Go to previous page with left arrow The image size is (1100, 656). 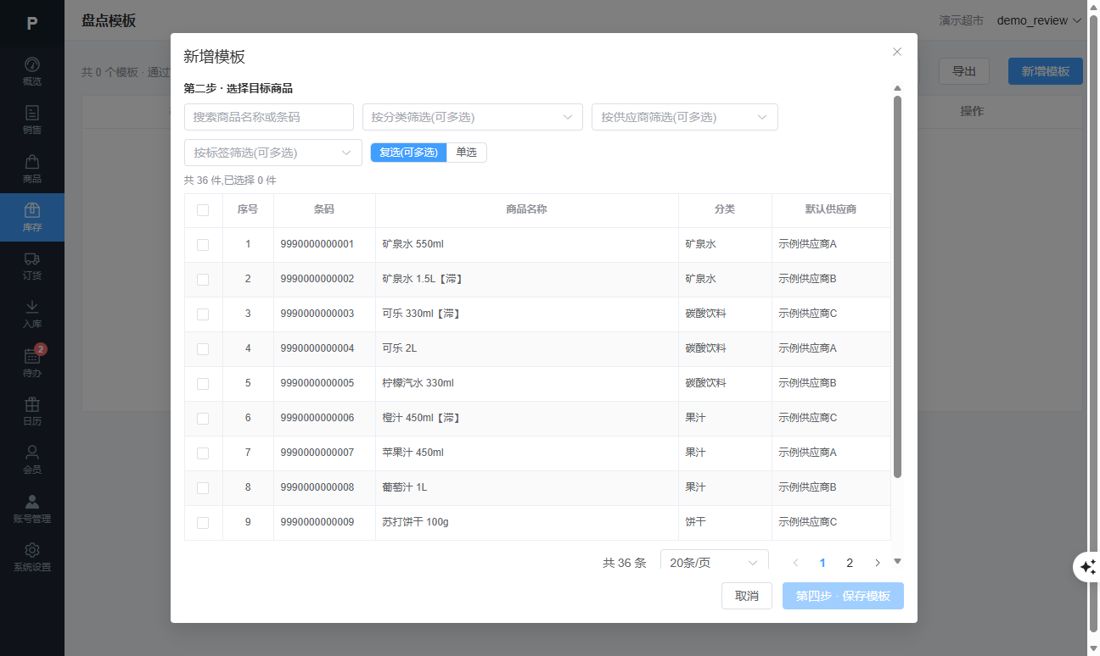pos(796,563)
